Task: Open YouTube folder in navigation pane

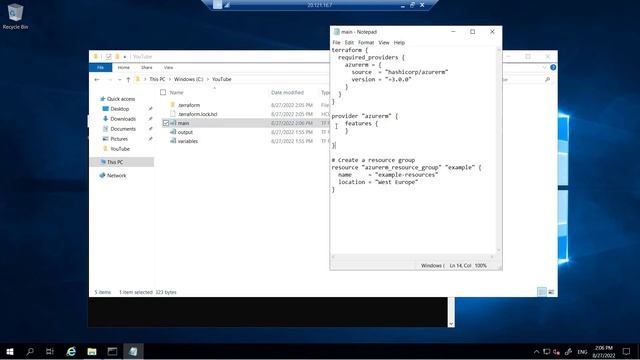Action: point(120,149)
